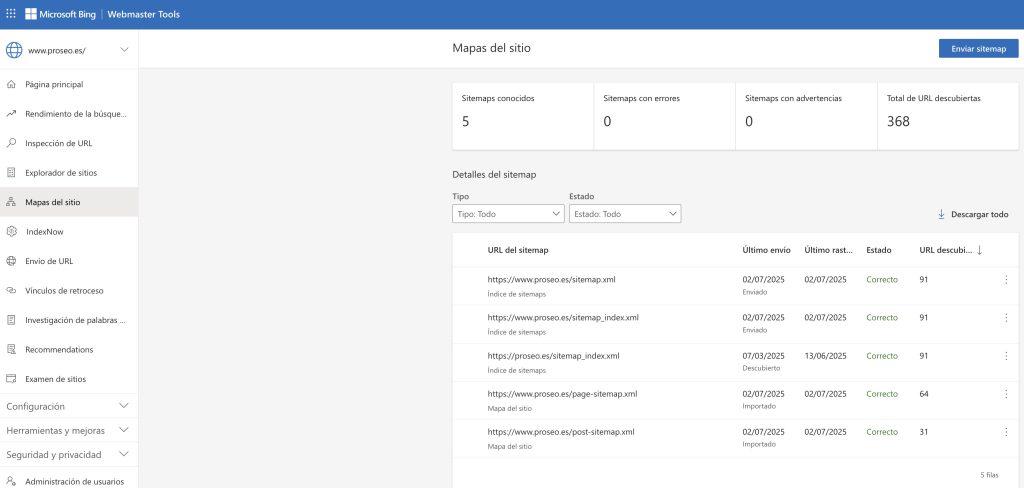Open the www.proseo.es site selector
Screen dimensions: 1024x488
click(x=68, y=50)
